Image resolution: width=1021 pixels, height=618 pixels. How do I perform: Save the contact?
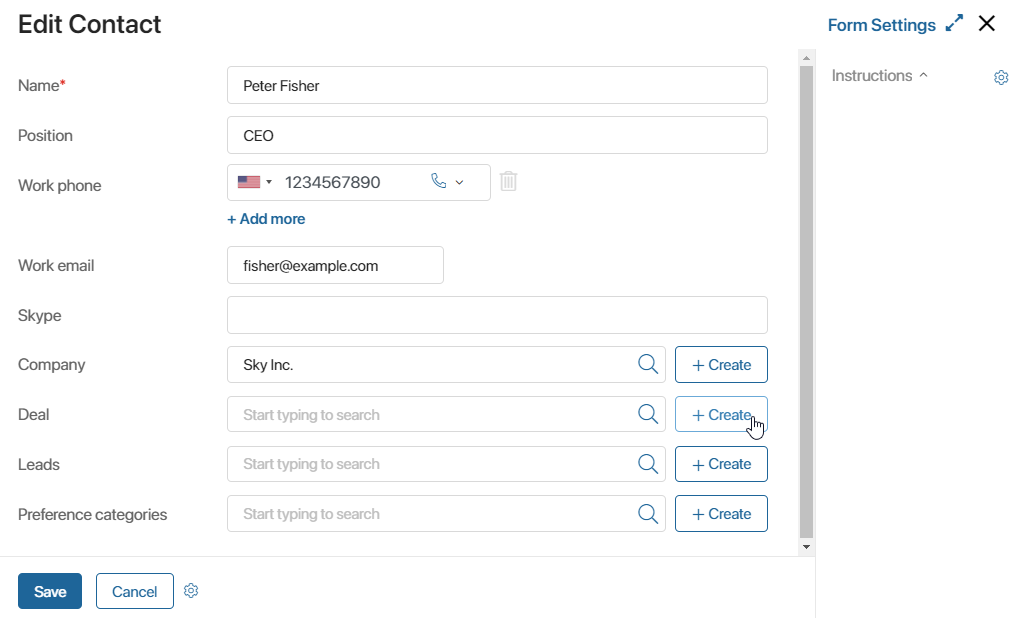coord(50,591)
